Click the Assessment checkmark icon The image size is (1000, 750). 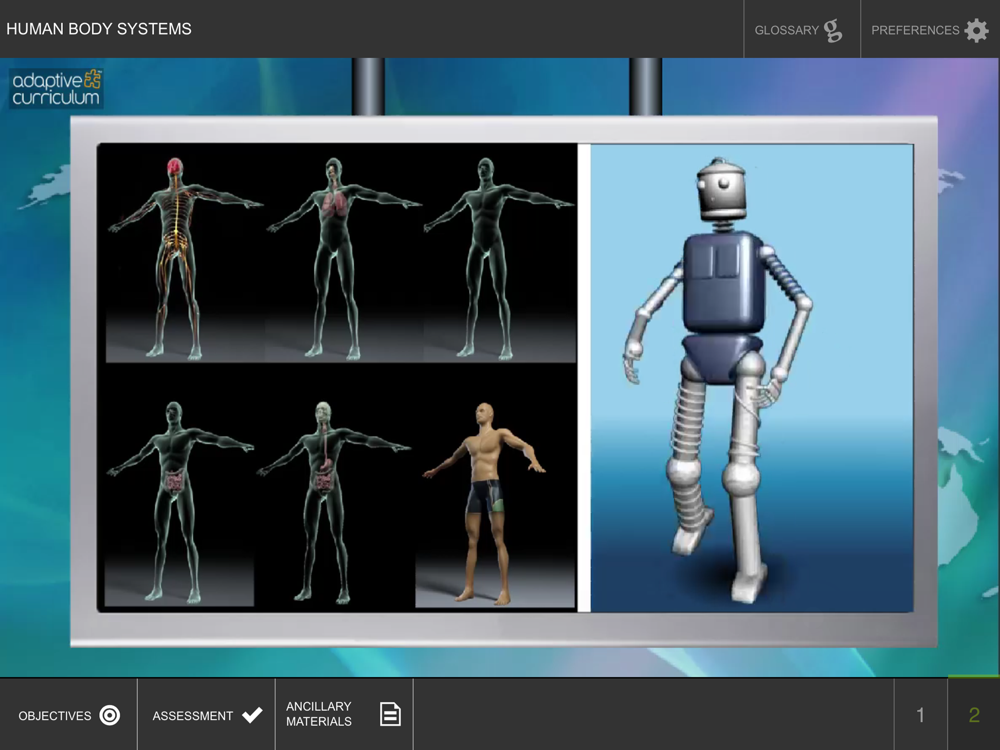[252, 715]
